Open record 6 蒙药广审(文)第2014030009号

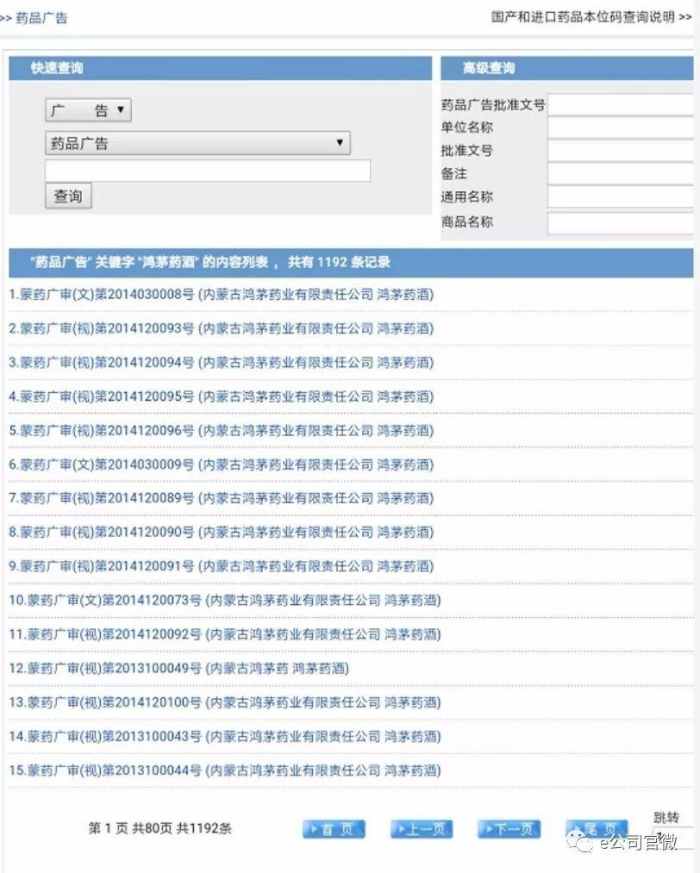(221, 464)
